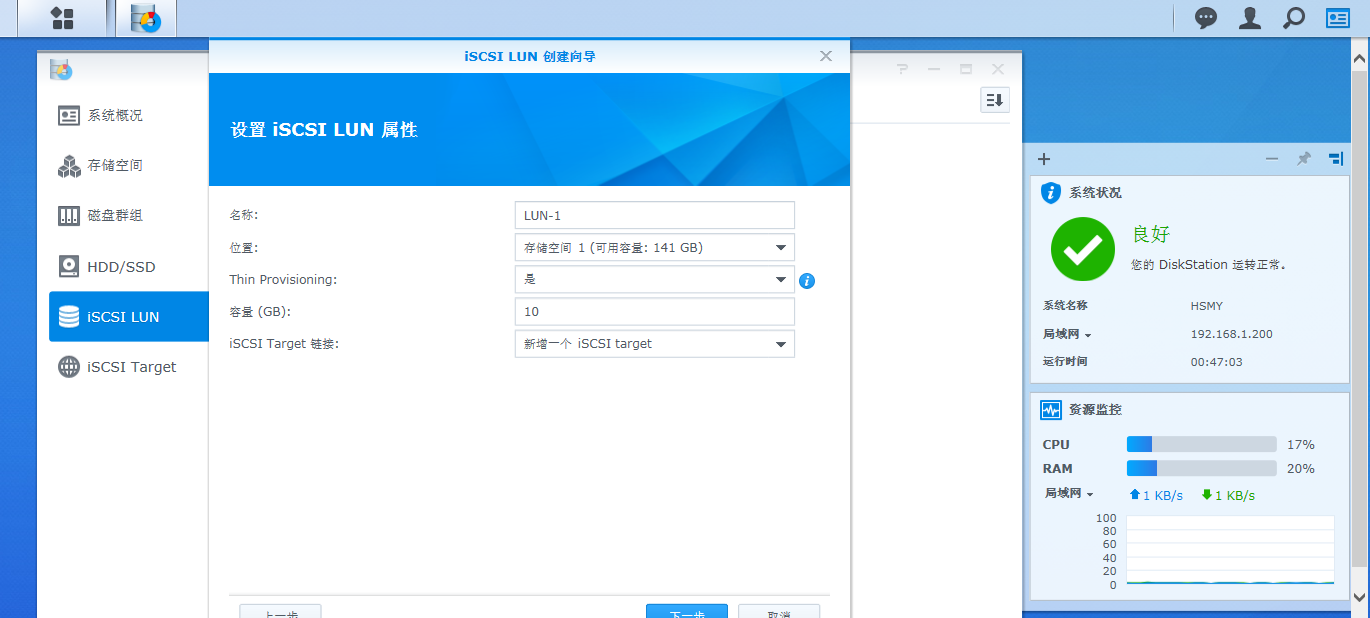Select 存储空间 in the sidebar
Screen dimensions: 1370x618
(x=115, y=166)
